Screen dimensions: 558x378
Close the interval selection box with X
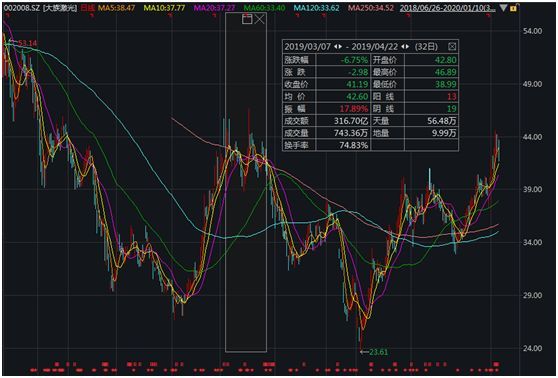pyautogui.click(x=259, y=19)
